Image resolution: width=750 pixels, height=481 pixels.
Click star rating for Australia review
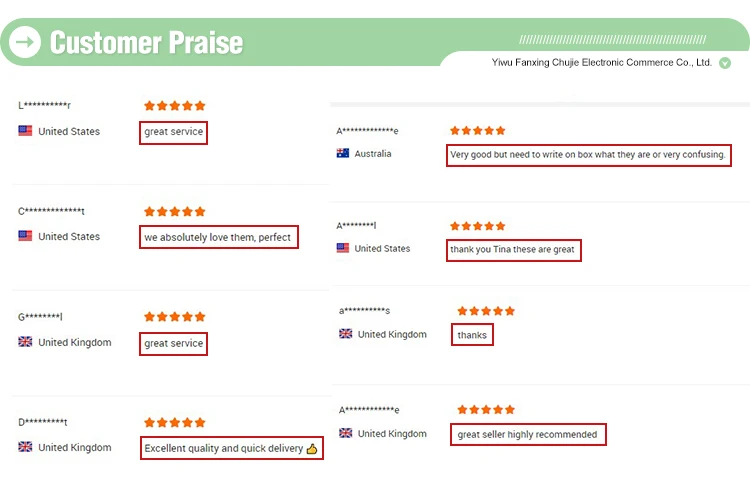pyautogui.click(x=477, y=131)
